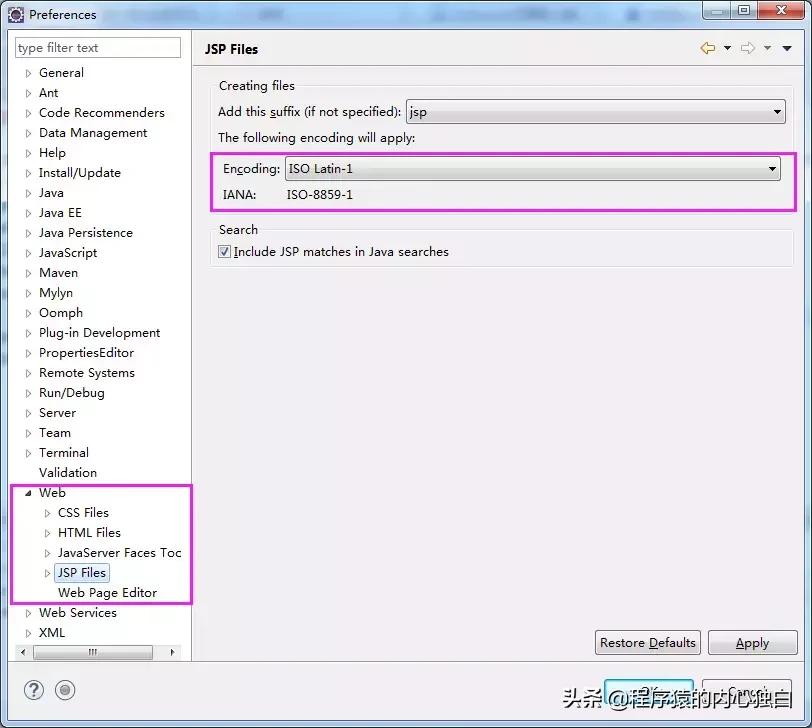Select Java EE preferences entry

coord(60,213)
